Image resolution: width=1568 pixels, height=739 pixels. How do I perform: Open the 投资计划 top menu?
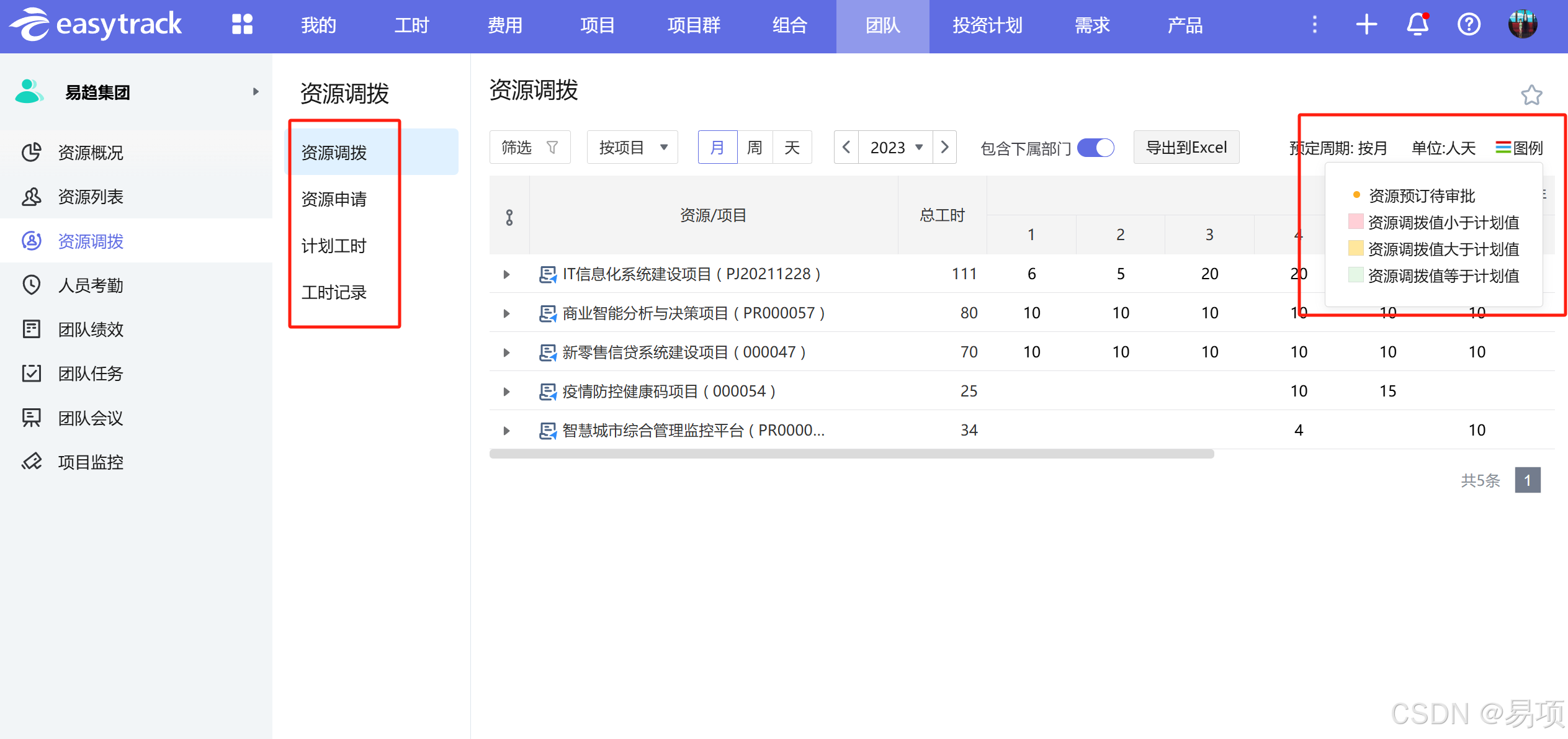987,25
